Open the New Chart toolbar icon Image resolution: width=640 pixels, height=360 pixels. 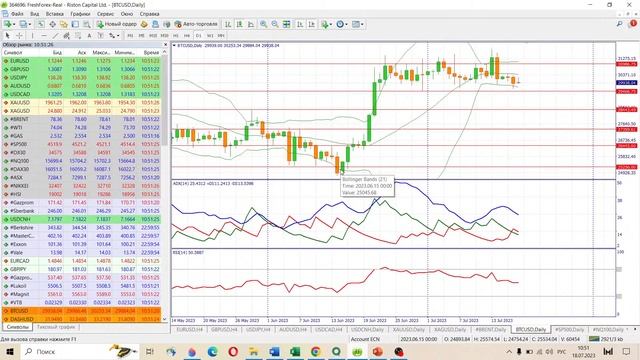(7, 24)
